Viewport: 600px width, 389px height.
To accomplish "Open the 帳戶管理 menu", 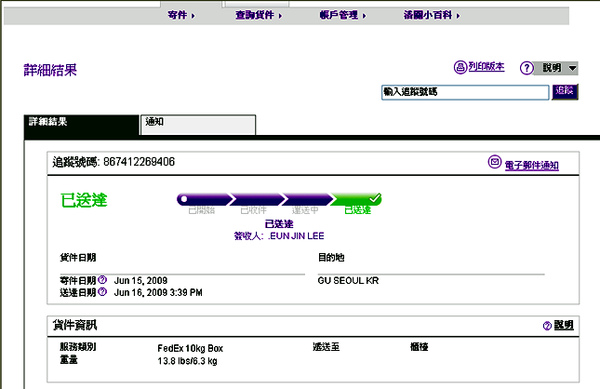I will coord(343,15).
